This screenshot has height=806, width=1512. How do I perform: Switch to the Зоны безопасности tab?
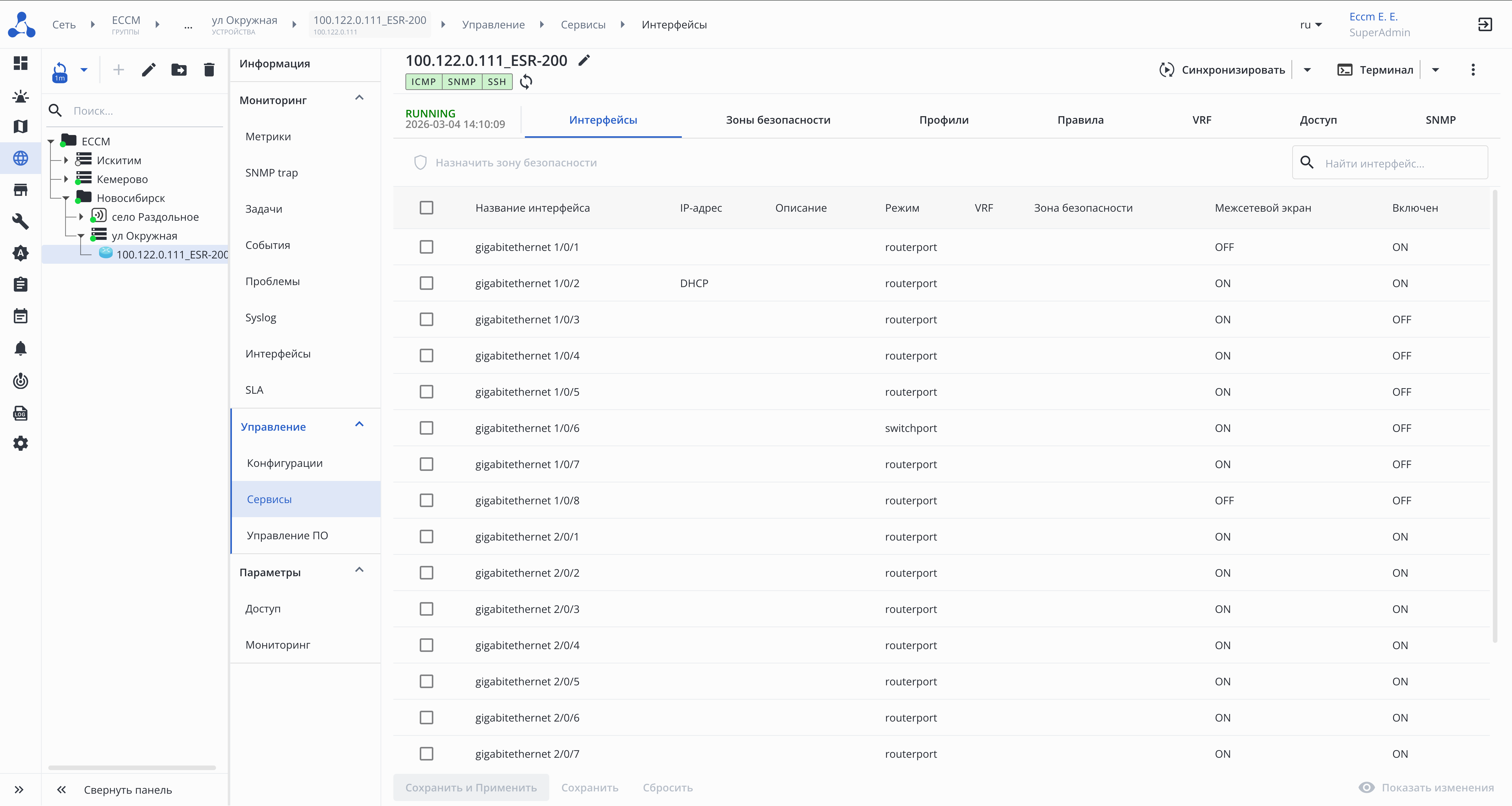point(778,120)
